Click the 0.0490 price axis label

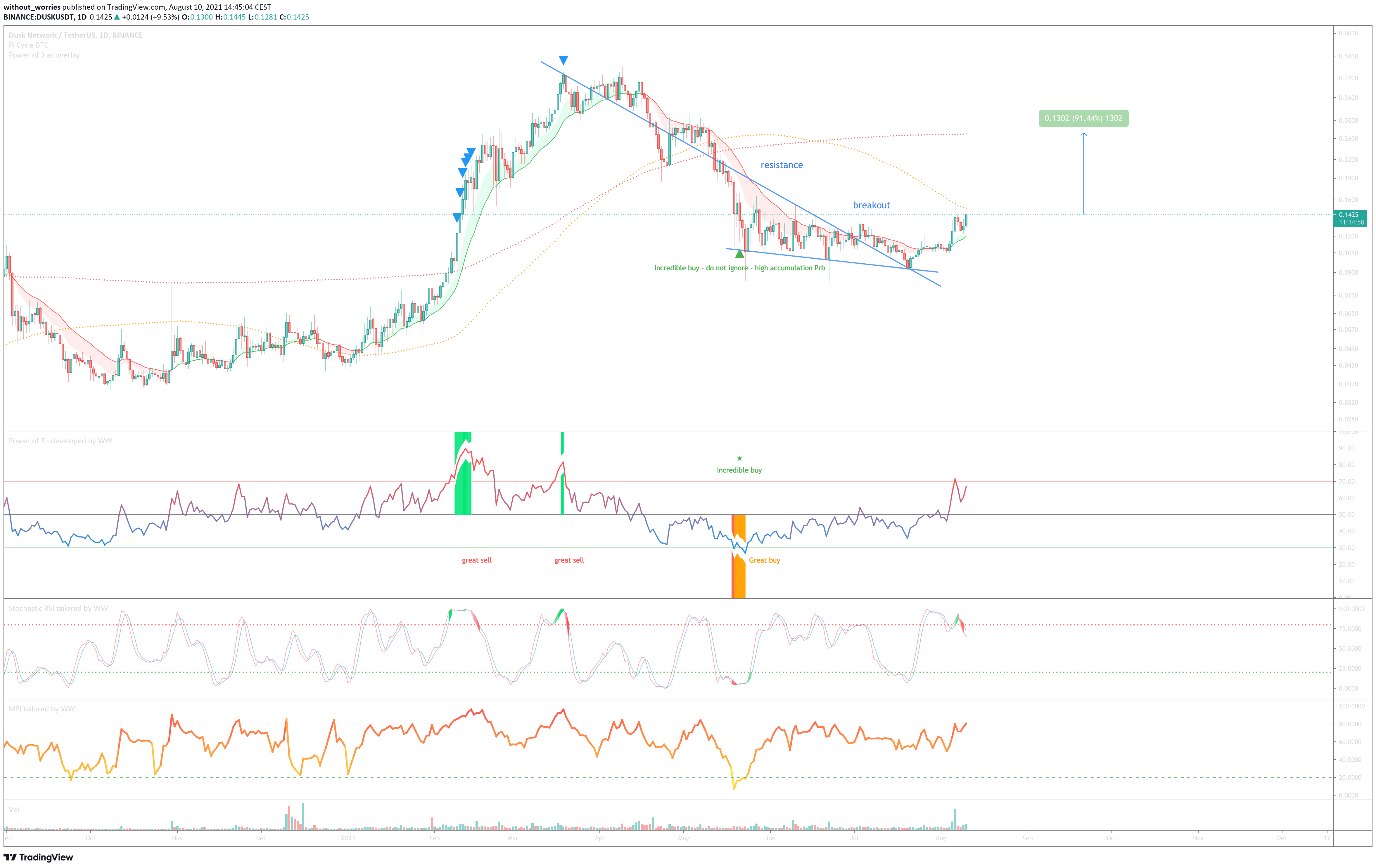tap(1349, 349)
